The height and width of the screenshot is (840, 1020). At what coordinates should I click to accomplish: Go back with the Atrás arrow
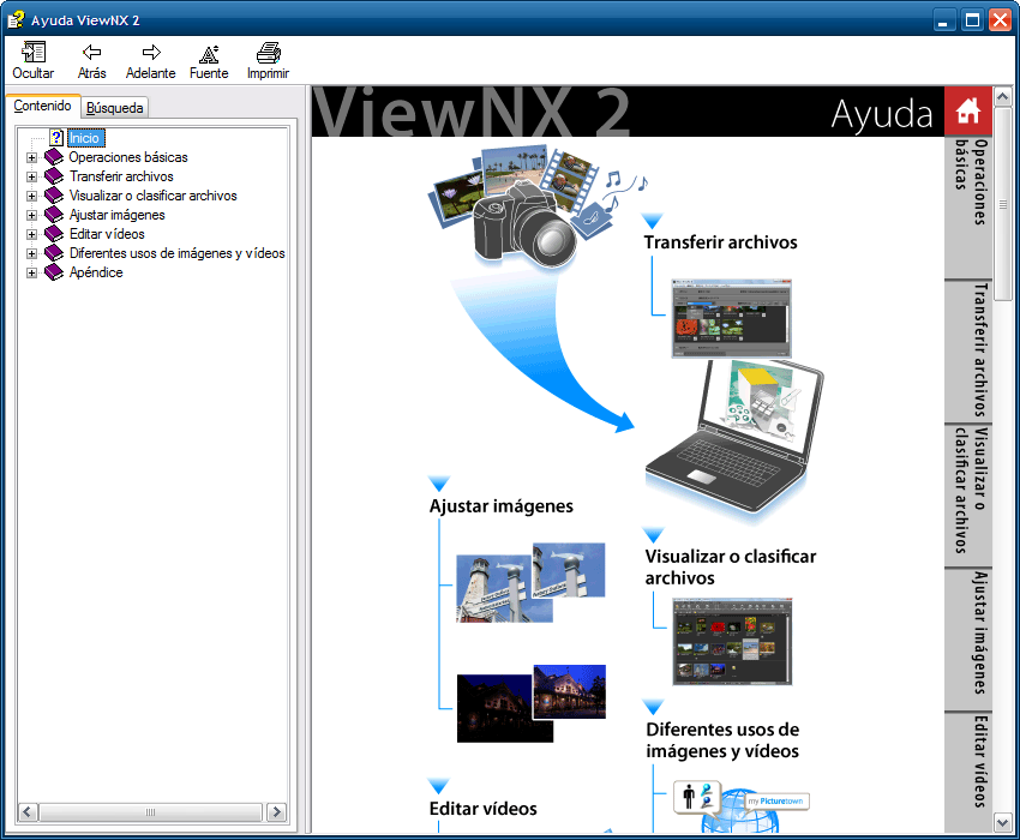coord(92,52)
